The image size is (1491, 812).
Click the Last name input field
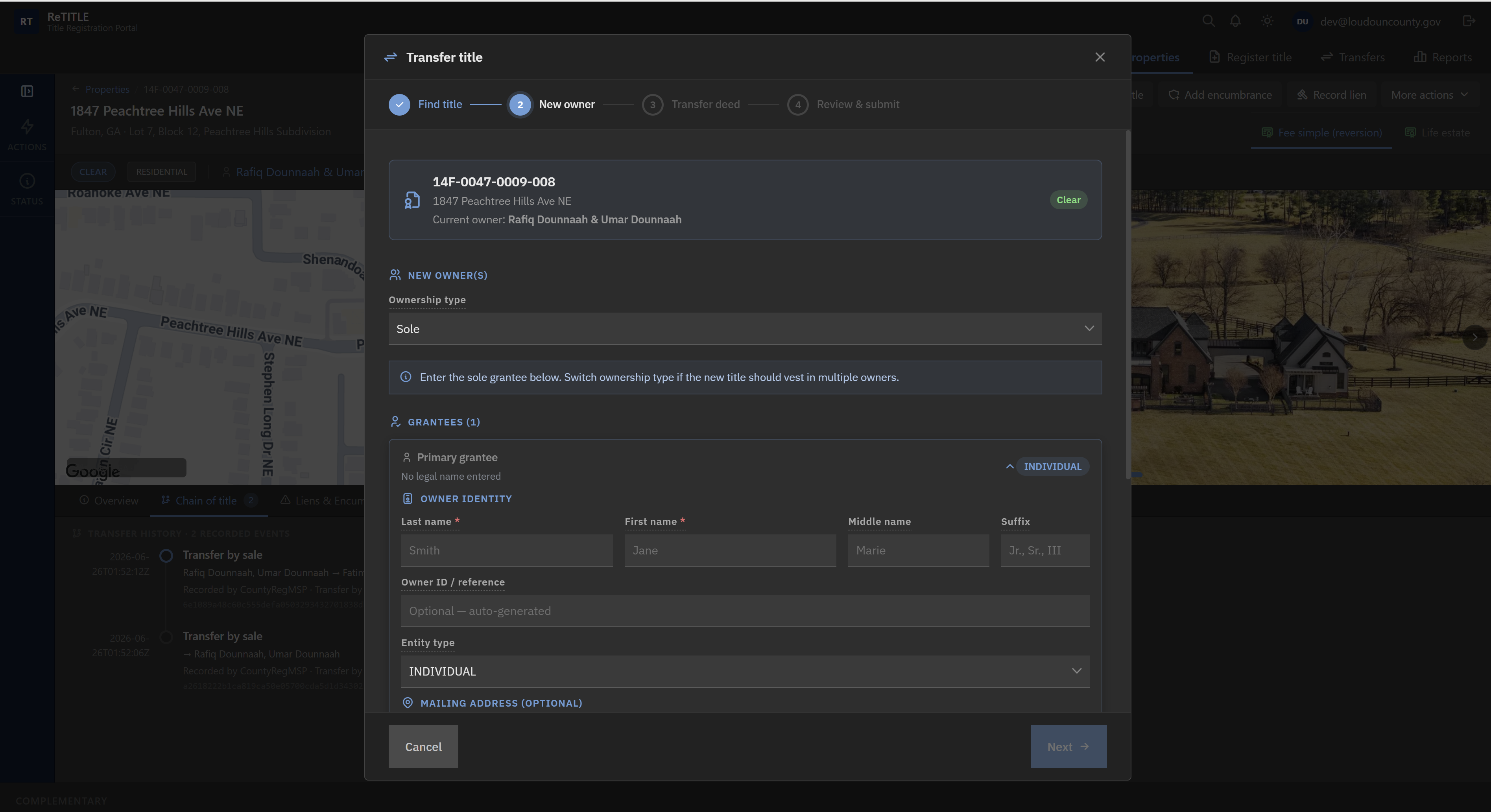[x=506, y=551]
